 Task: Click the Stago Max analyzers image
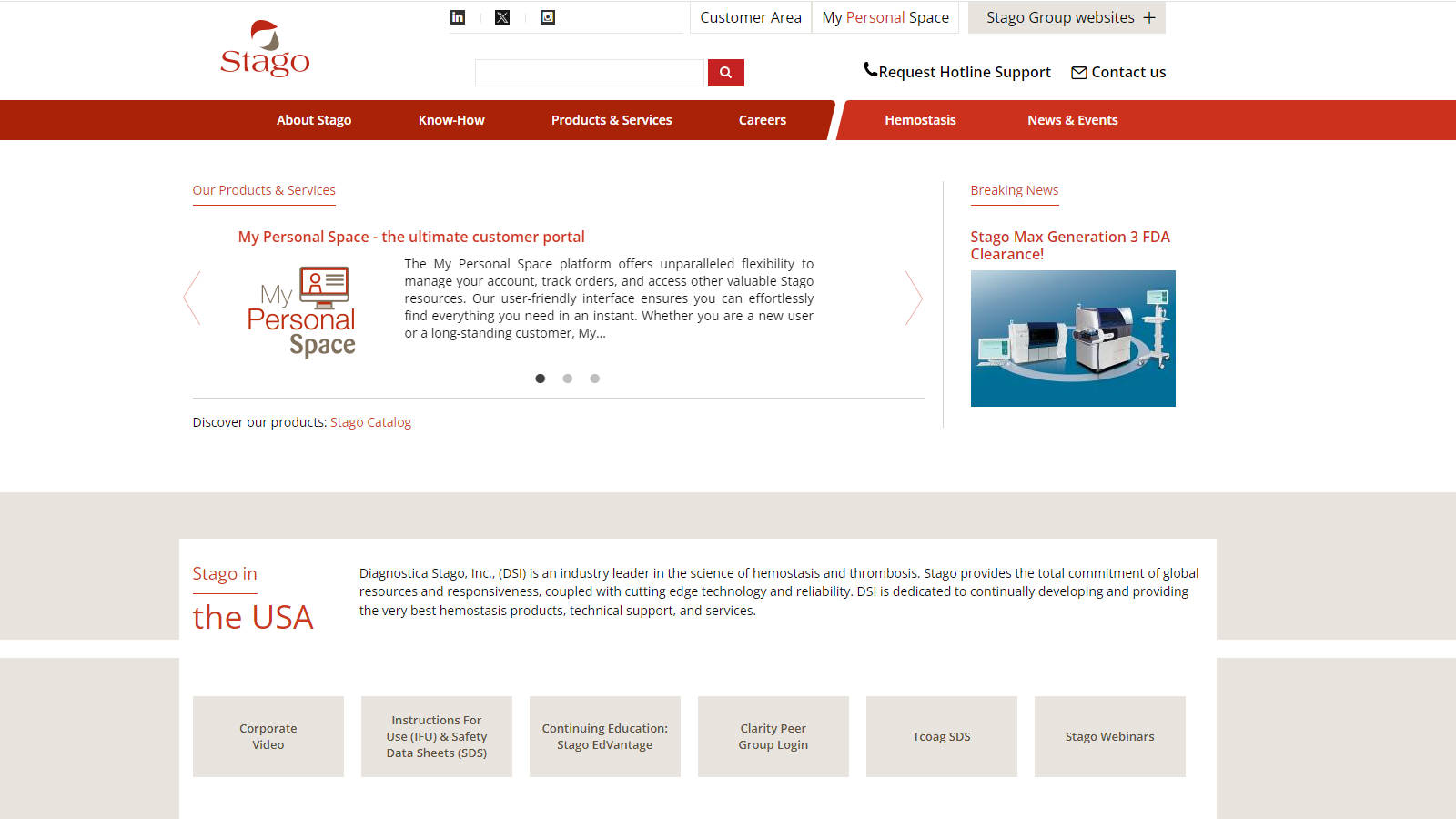pyautogui.click(x=1073, y=339)
